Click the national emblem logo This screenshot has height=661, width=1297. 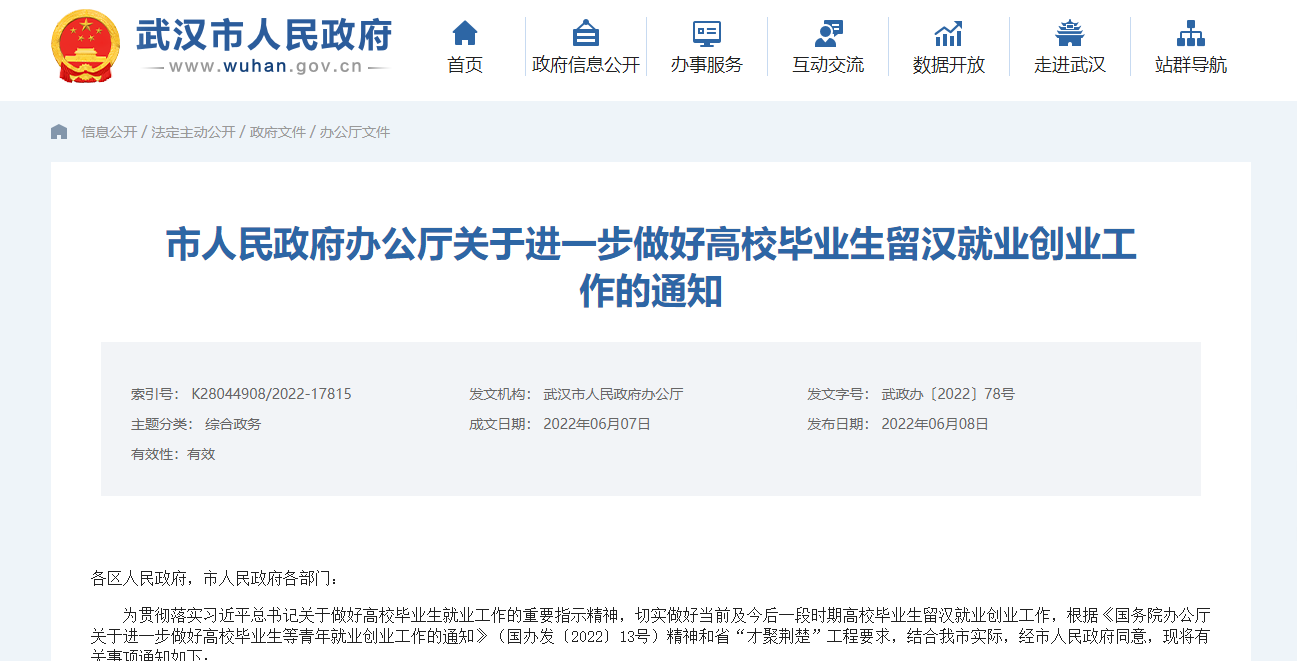pos(85,46)
